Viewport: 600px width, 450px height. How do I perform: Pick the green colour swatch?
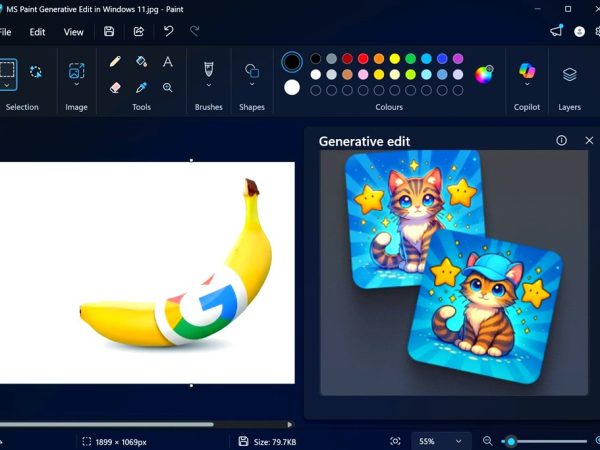(411, 59)
